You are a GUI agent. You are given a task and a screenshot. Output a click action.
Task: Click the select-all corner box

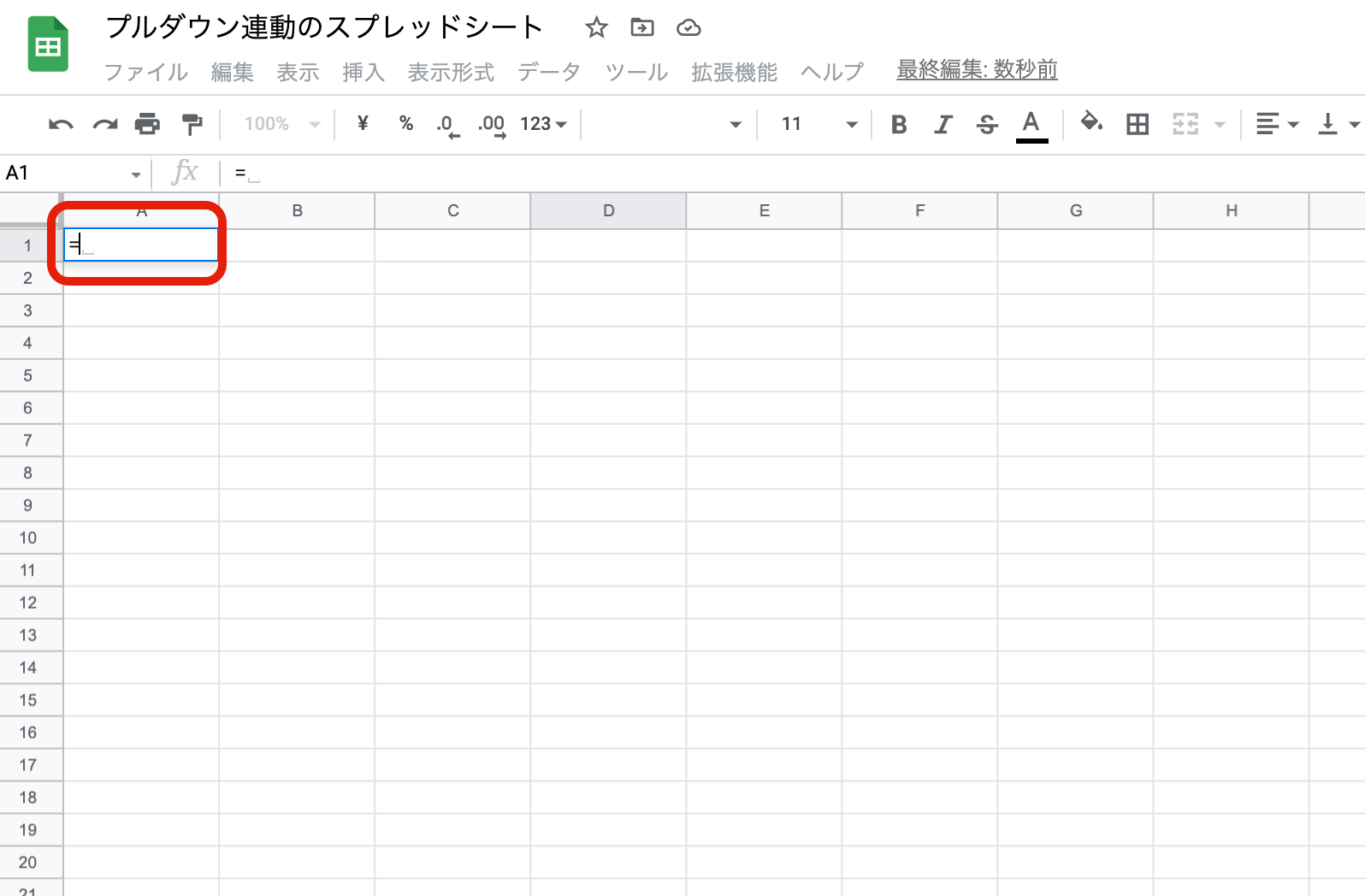point(31,209)
